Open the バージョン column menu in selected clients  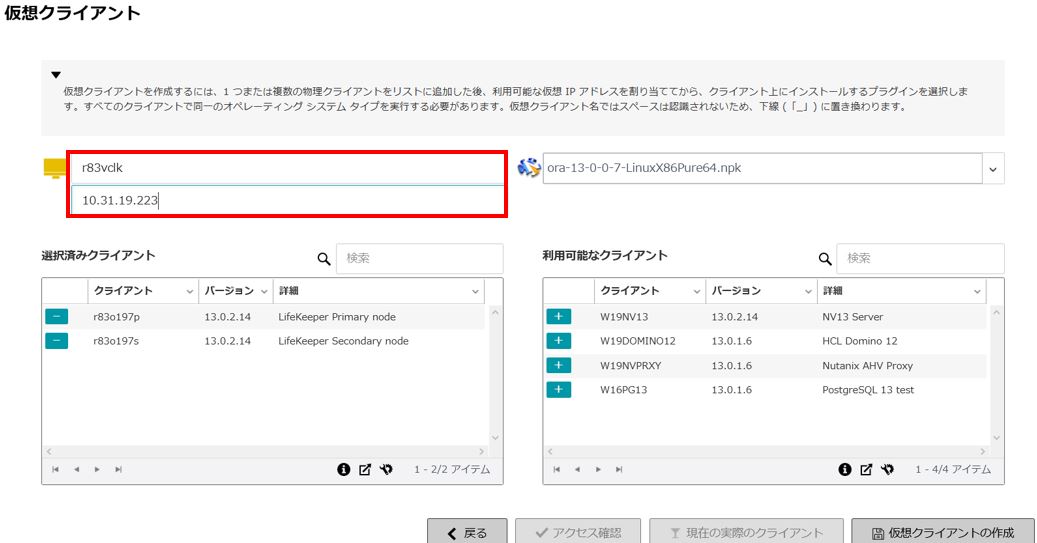pos(264,291)
